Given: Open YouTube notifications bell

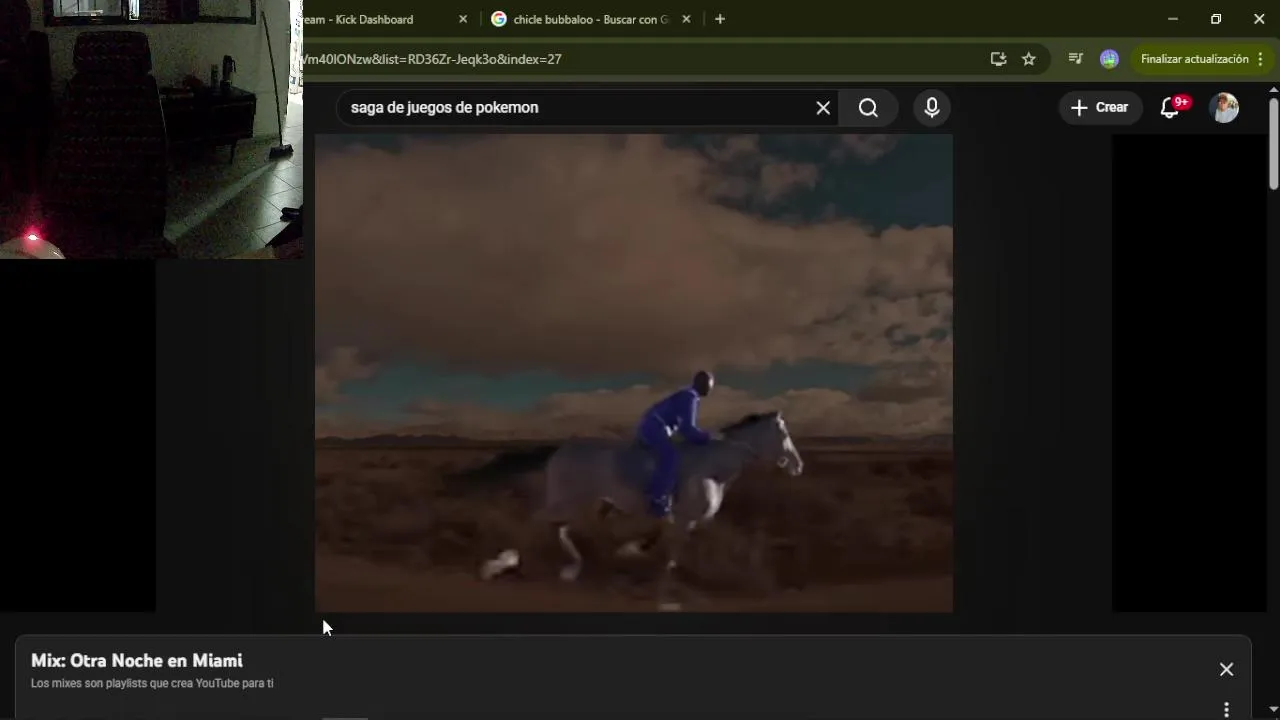Looking at the screenshot, I should [x=1170, y=108].
